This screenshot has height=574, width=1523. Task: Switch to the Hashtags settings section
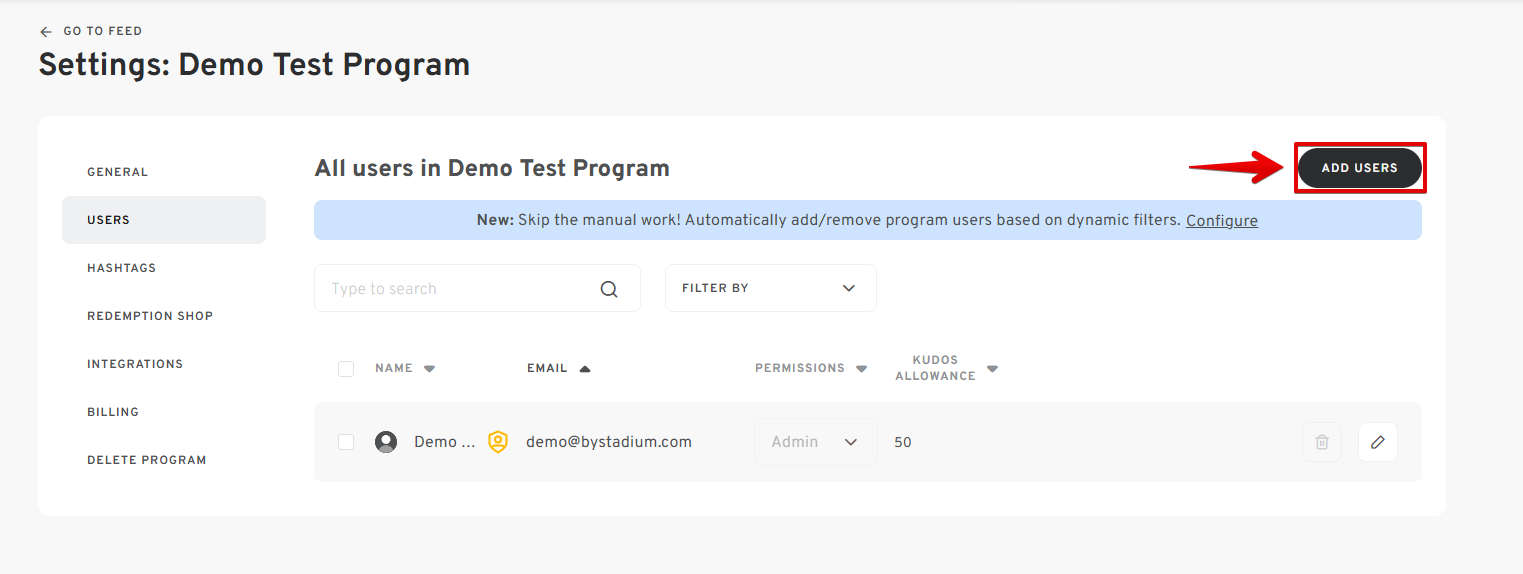click(122, 268)
